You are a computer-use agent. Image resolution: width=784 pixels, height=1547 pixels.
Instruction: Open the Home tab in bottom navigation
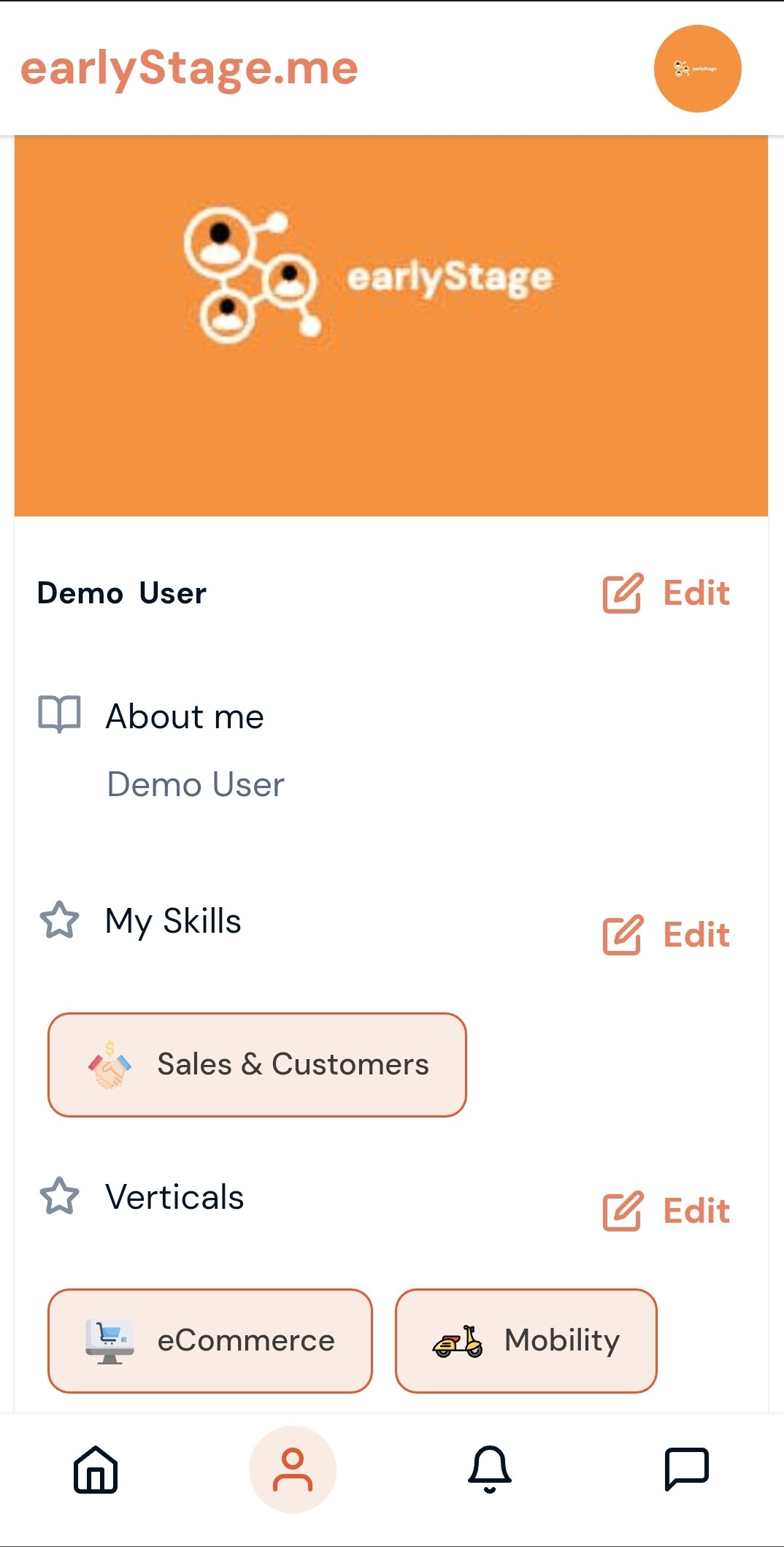[x=96, y=1469]
